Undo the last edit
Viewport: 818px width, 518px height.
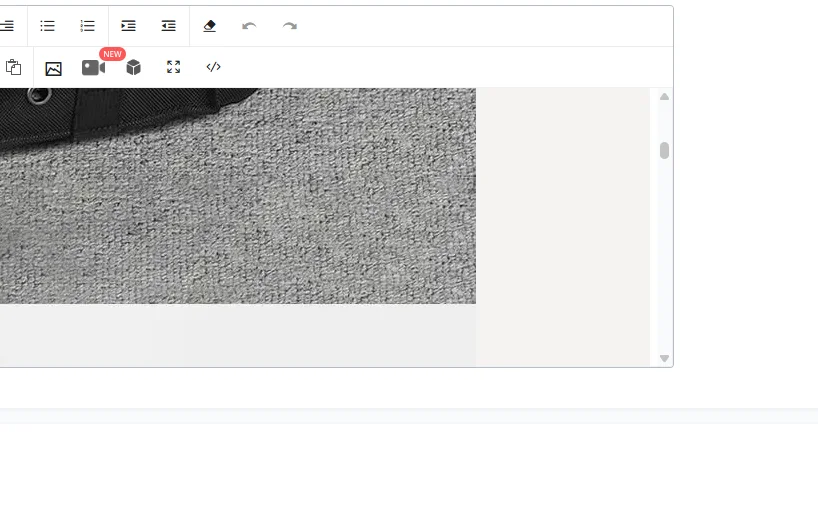[249, 26]
